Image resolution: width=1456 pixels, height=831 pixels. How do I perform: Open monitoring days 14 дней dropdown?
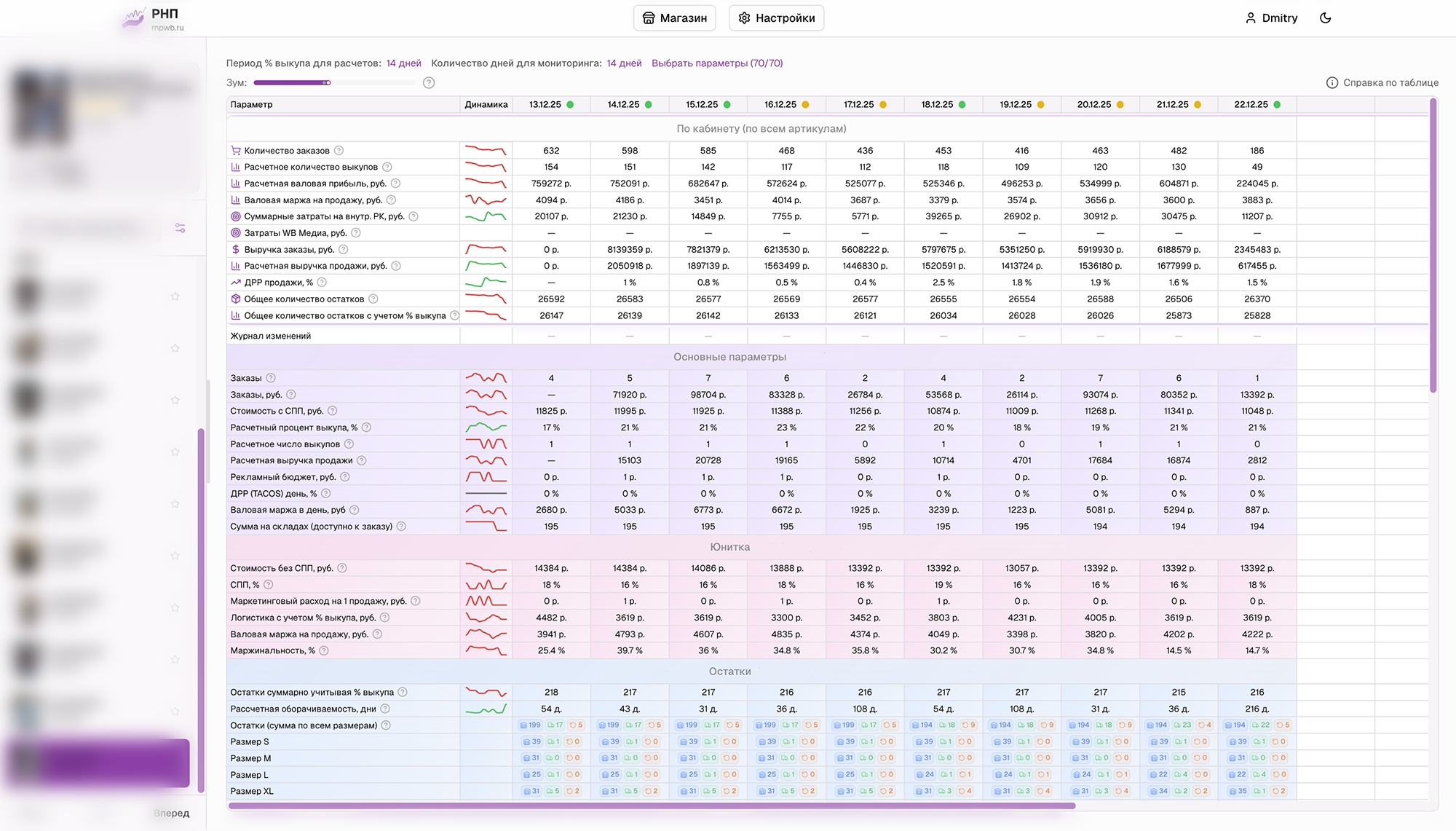click(x=624, y=63)
